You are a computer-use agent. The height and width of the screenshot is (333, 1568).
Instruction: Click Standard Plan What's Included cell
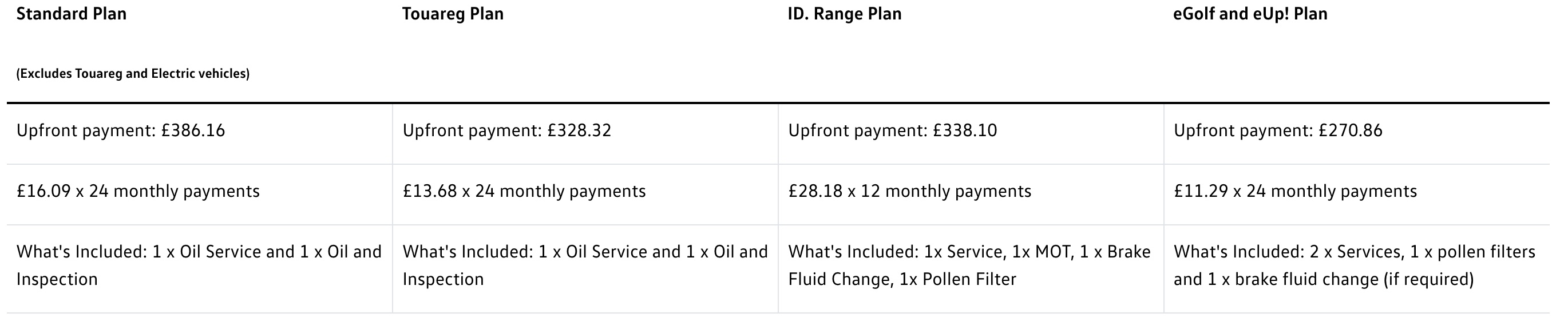200,269
